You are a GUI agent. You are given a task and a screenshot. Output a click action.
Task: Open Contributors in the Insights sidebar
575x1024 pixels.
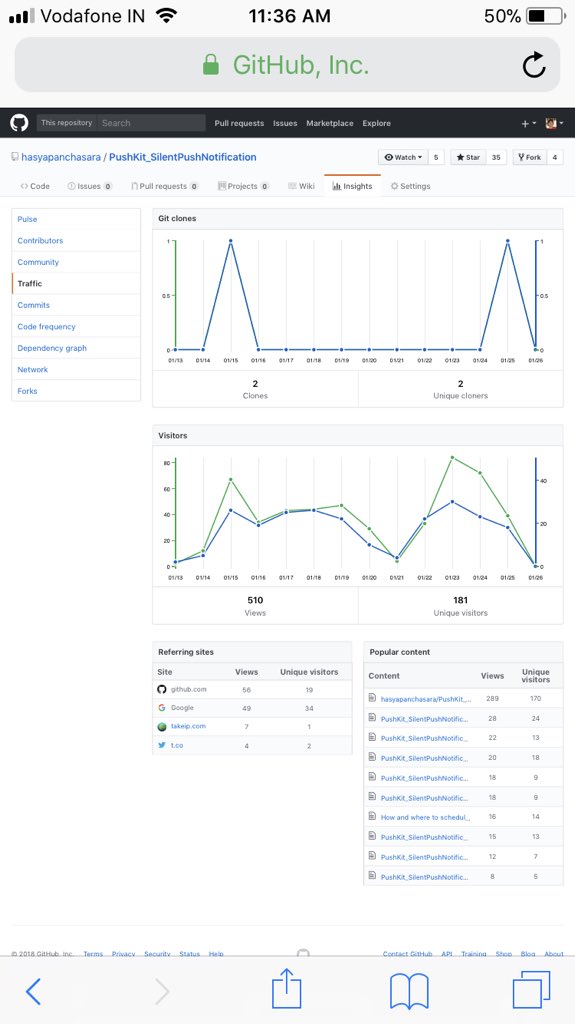pyautogui.click(x=76, y=241)
